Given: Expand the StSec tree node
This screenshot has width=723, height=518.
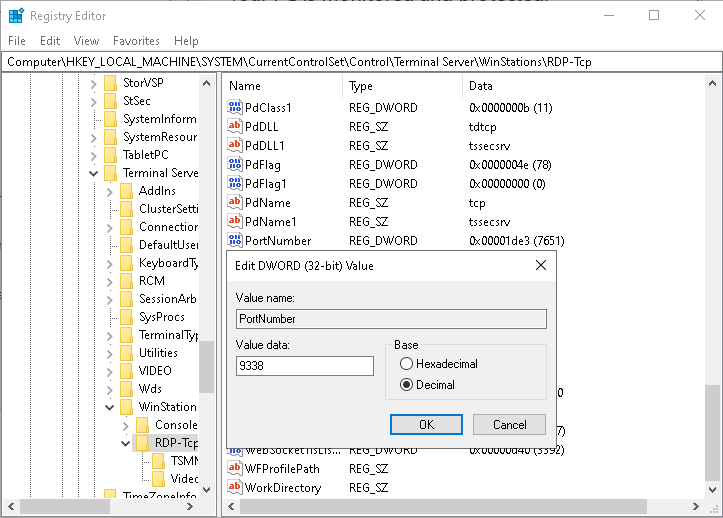Looking at the screenshot, I should click(94, 102).
